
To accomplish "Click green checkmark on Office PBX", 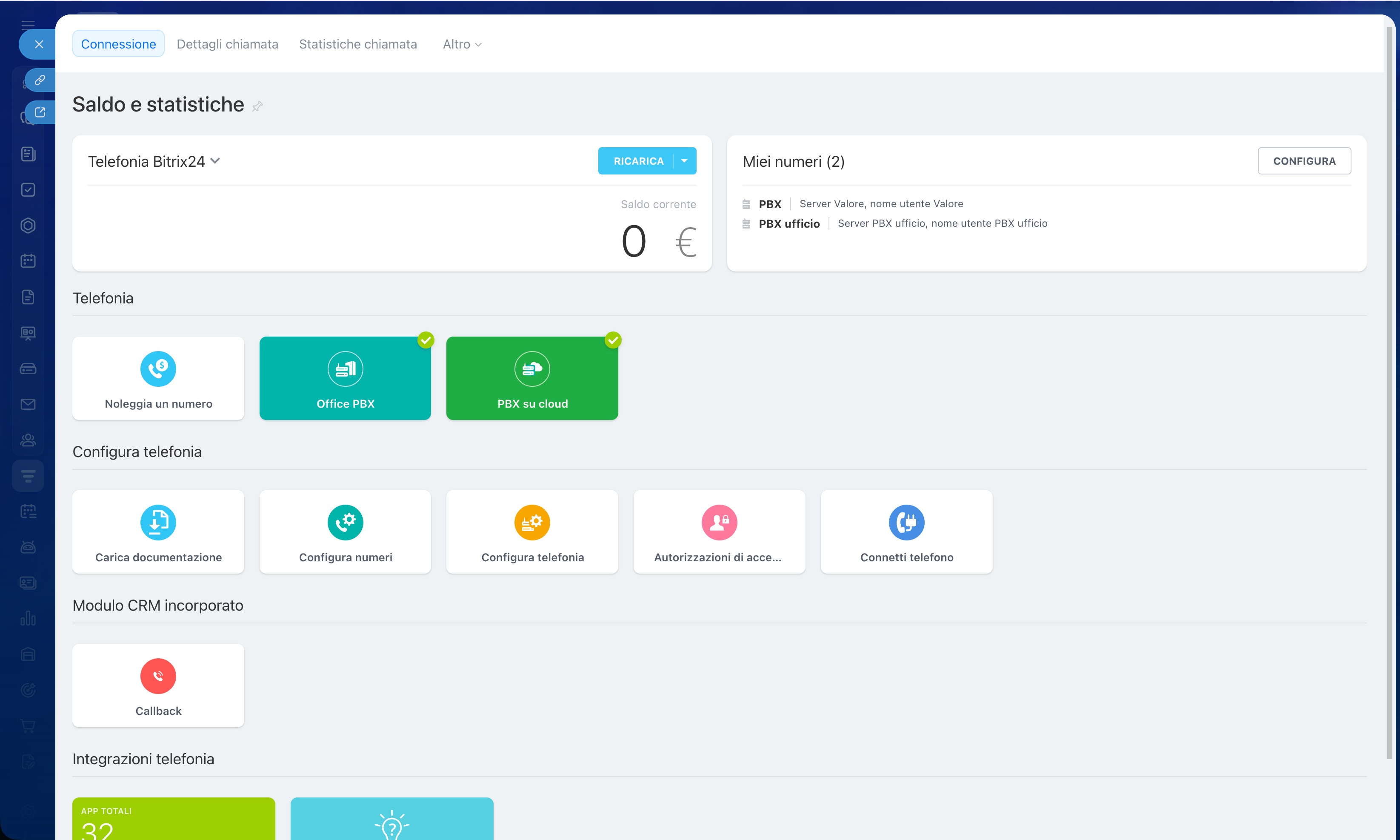I will tap(426, 340).
